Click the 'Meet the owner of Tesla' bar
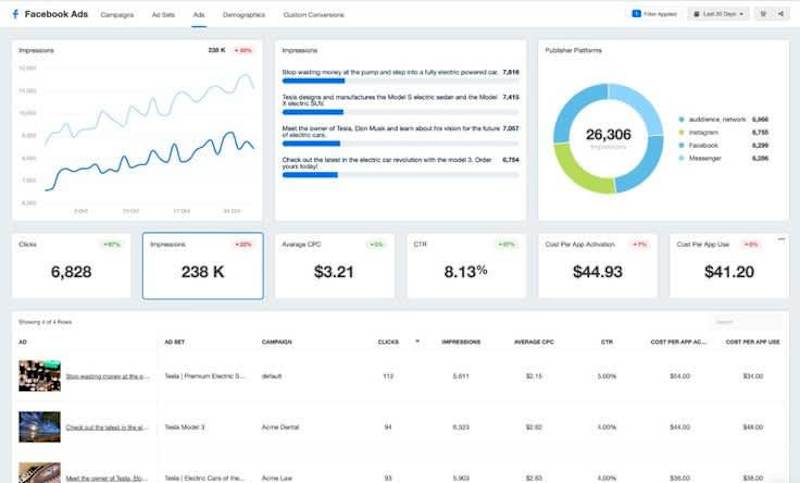Screen dimensions: 800x483 point(401,143)
